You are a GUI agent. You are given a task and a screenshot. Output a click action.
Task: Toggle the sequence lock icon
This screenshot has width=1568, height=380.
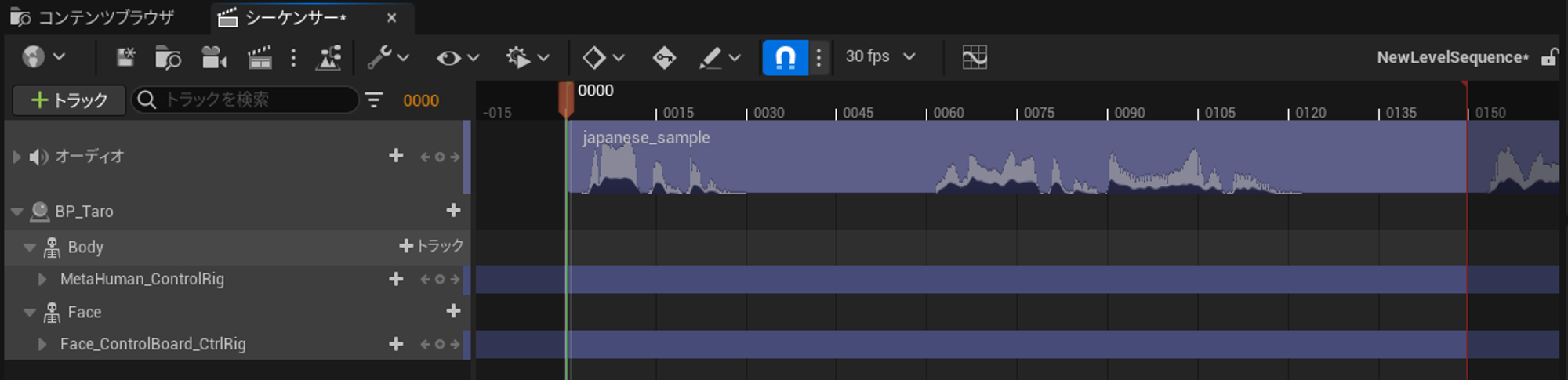pos(1548,57)
